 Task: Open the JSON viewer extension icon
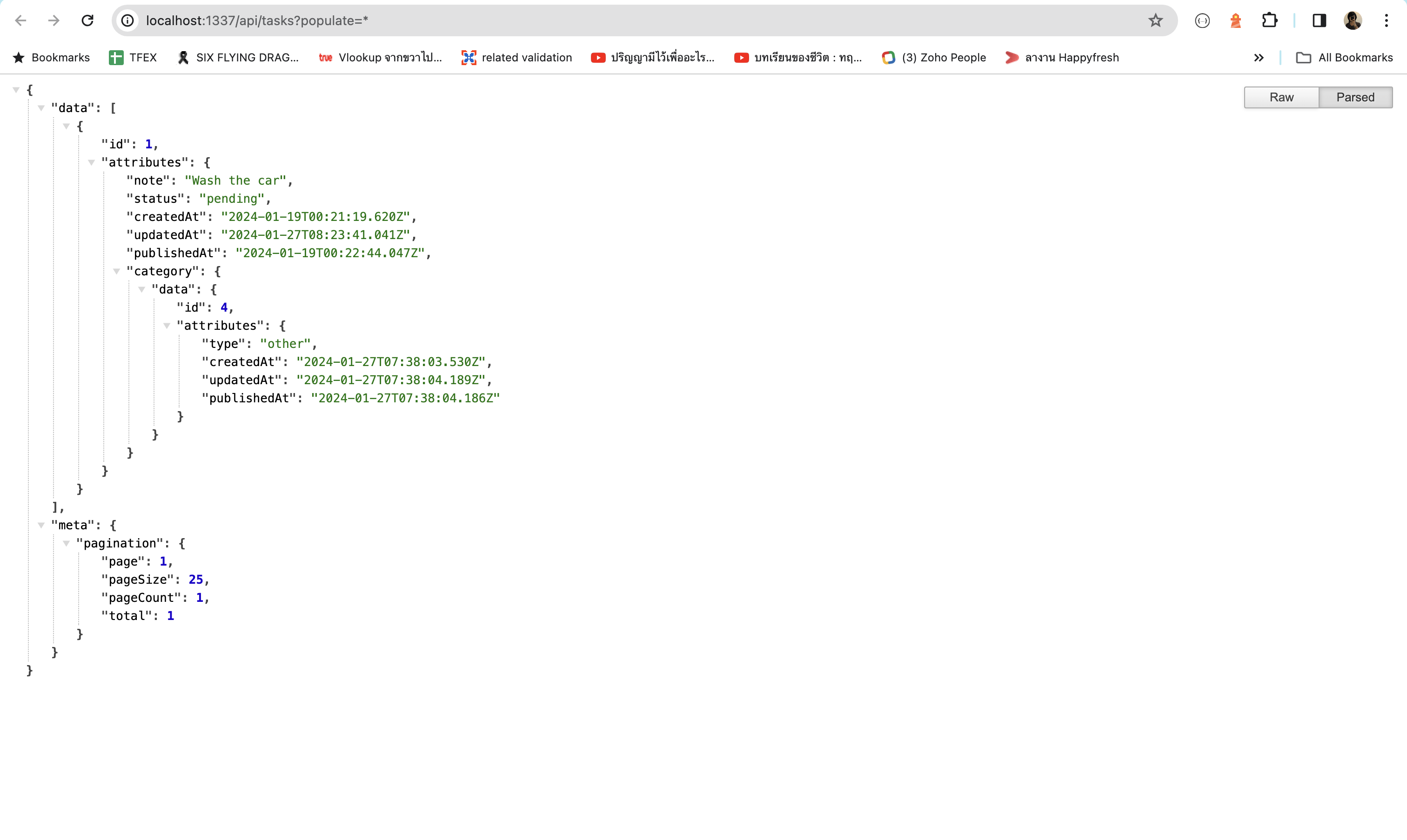coord(1202,21)
